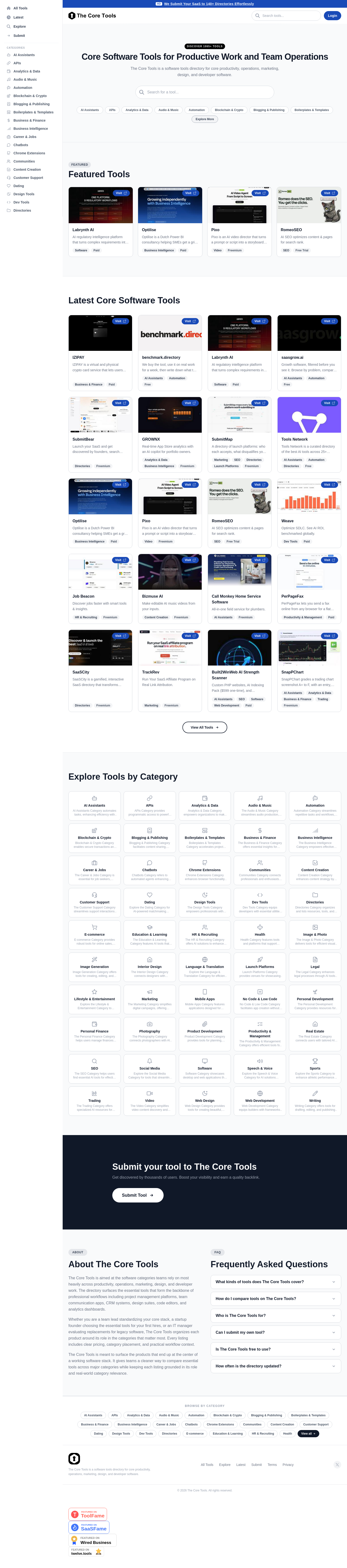Open the Video category card icon
Image resolution: width=347 pixels, height=1568 pixels.
click(x=150, y=1093)
